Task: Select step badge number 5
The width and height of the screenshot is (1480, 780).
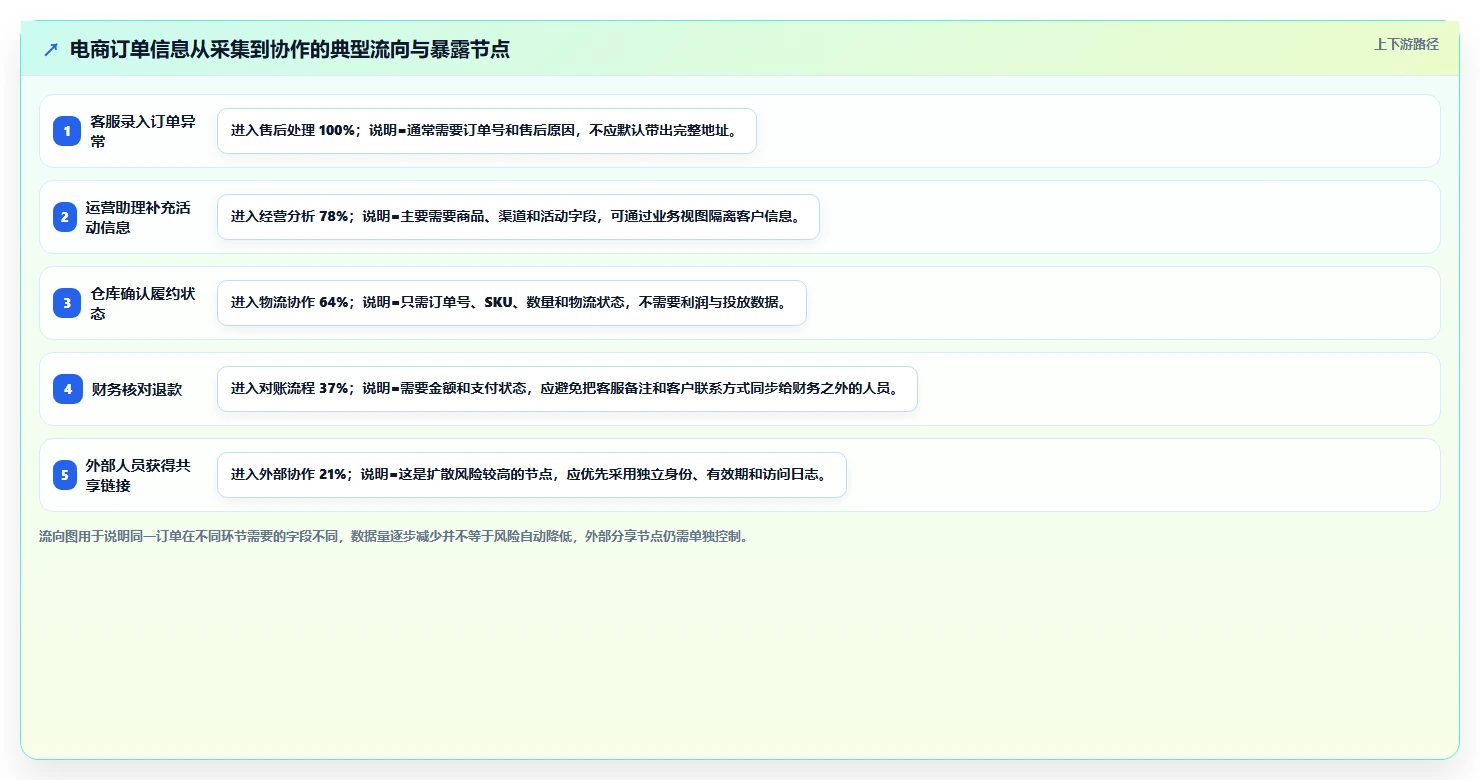Action: click(x=65, y=475)
